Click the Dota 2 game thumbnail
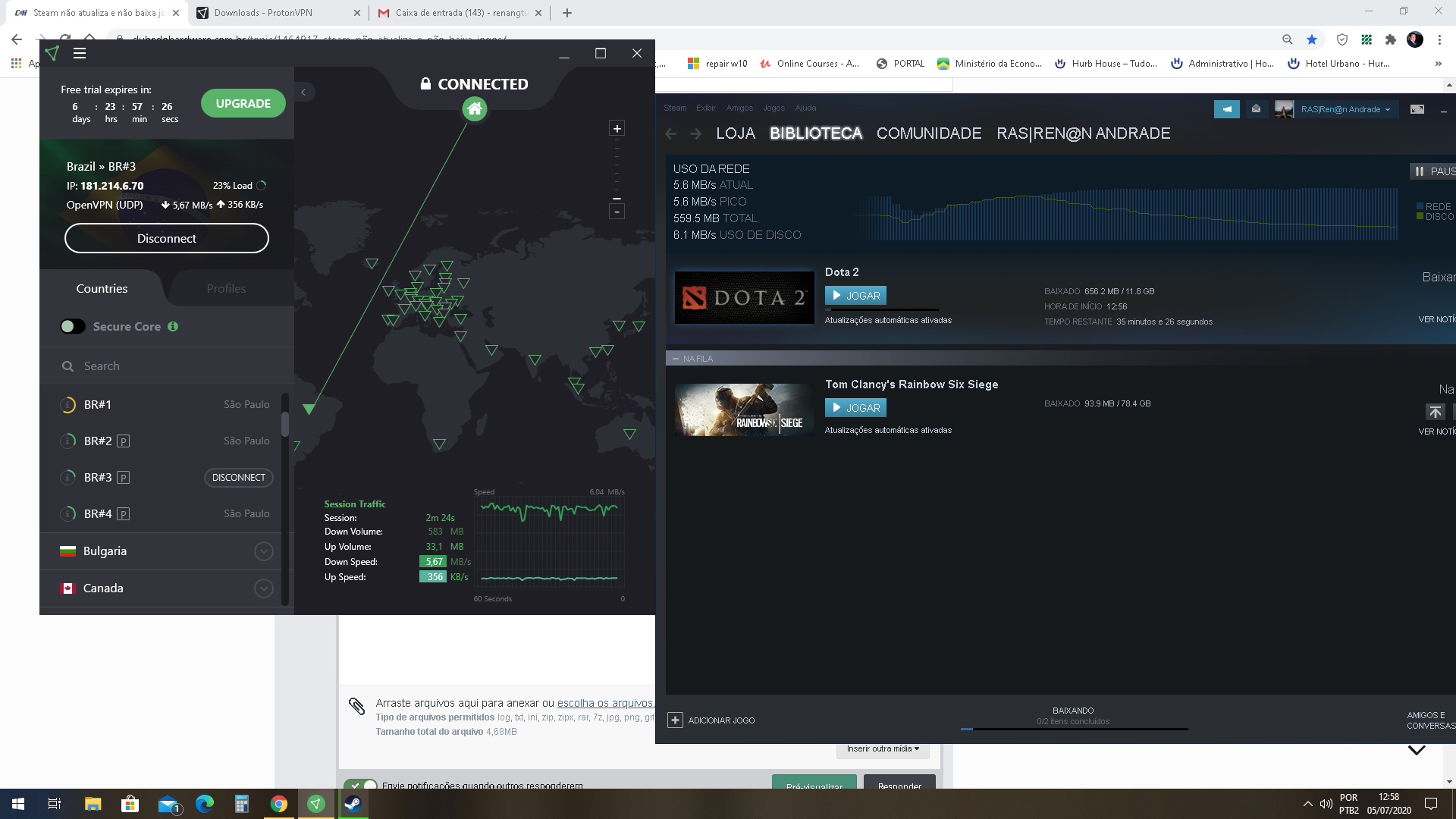The height and width of the screenshot is (819, 1456). [x=744, y=297]
